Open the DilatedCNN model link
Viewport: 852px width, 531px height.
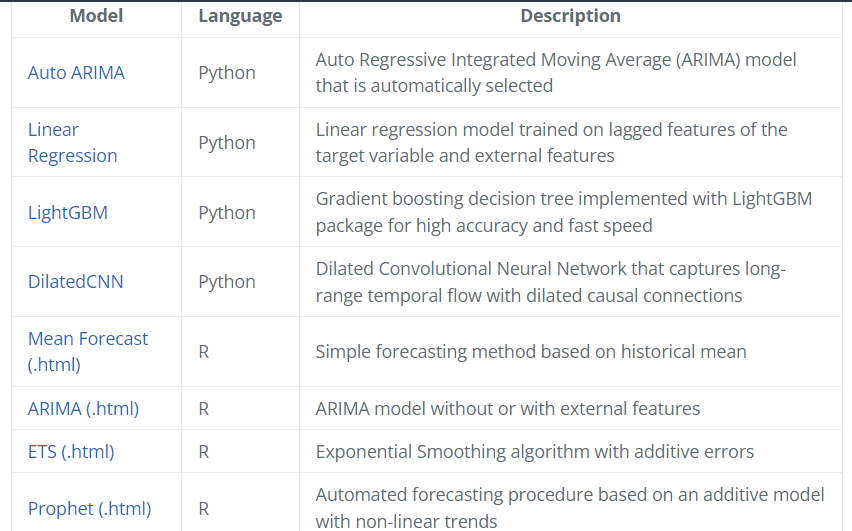[75, 281]
